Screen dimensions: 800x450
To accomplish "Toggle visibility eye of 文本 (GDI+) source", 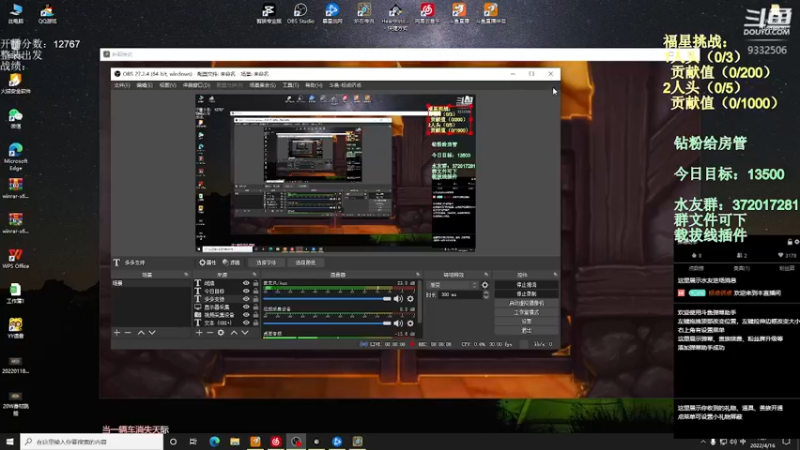I will click(246, 323).
